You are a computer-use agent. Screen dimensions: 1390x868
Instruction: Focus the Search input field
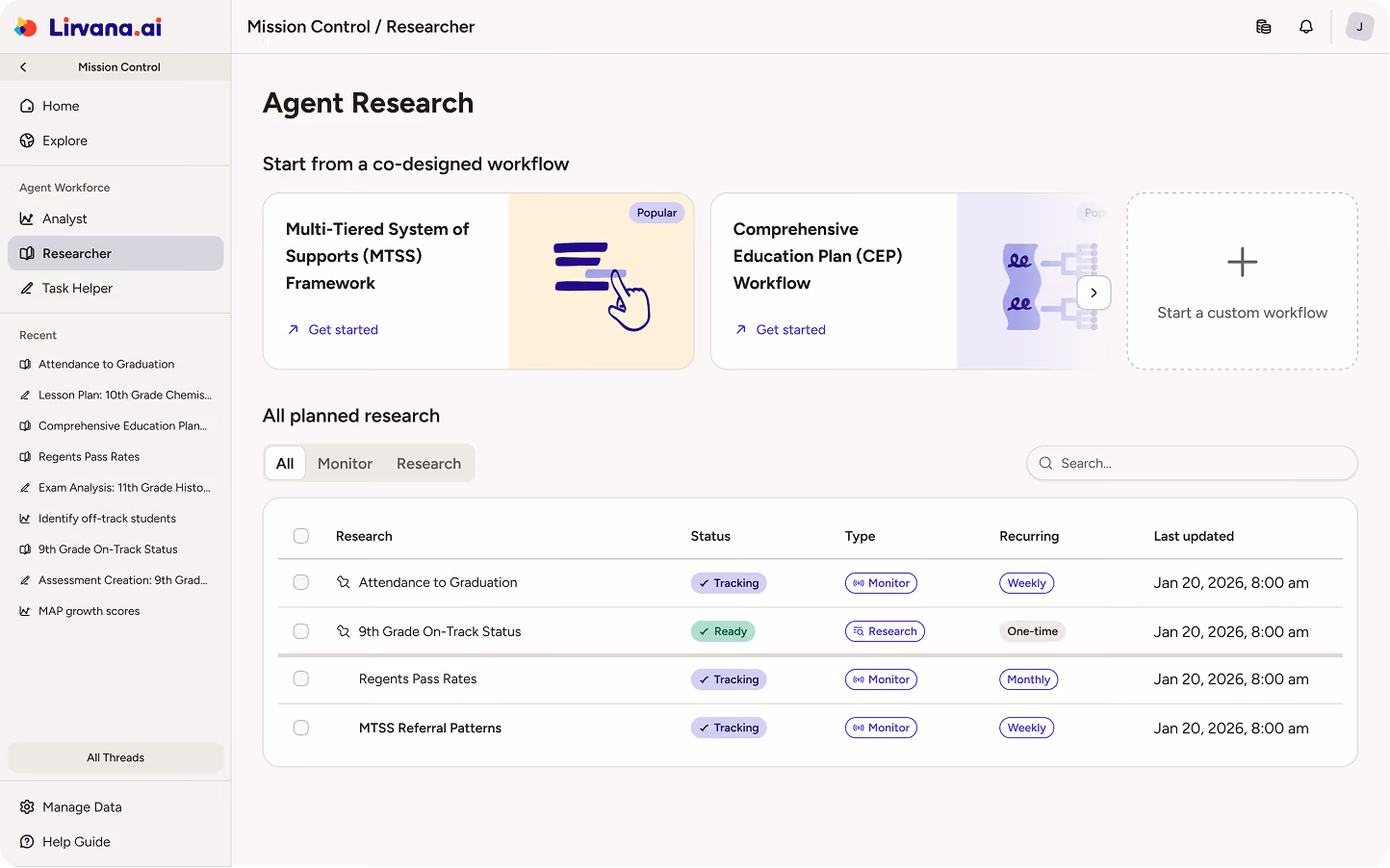coord(1192,463)
